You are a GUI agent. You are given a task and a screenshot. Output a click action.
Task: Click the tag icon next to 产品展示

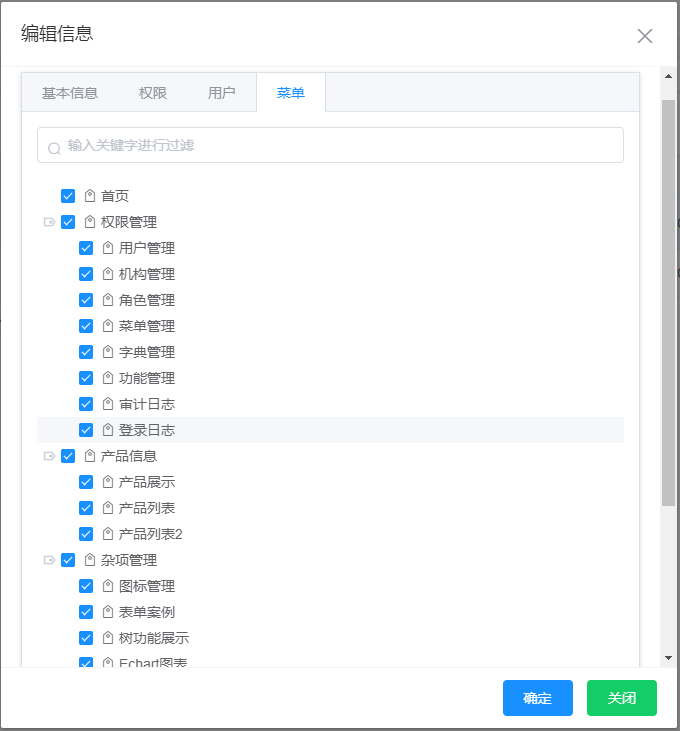[108, 482]
